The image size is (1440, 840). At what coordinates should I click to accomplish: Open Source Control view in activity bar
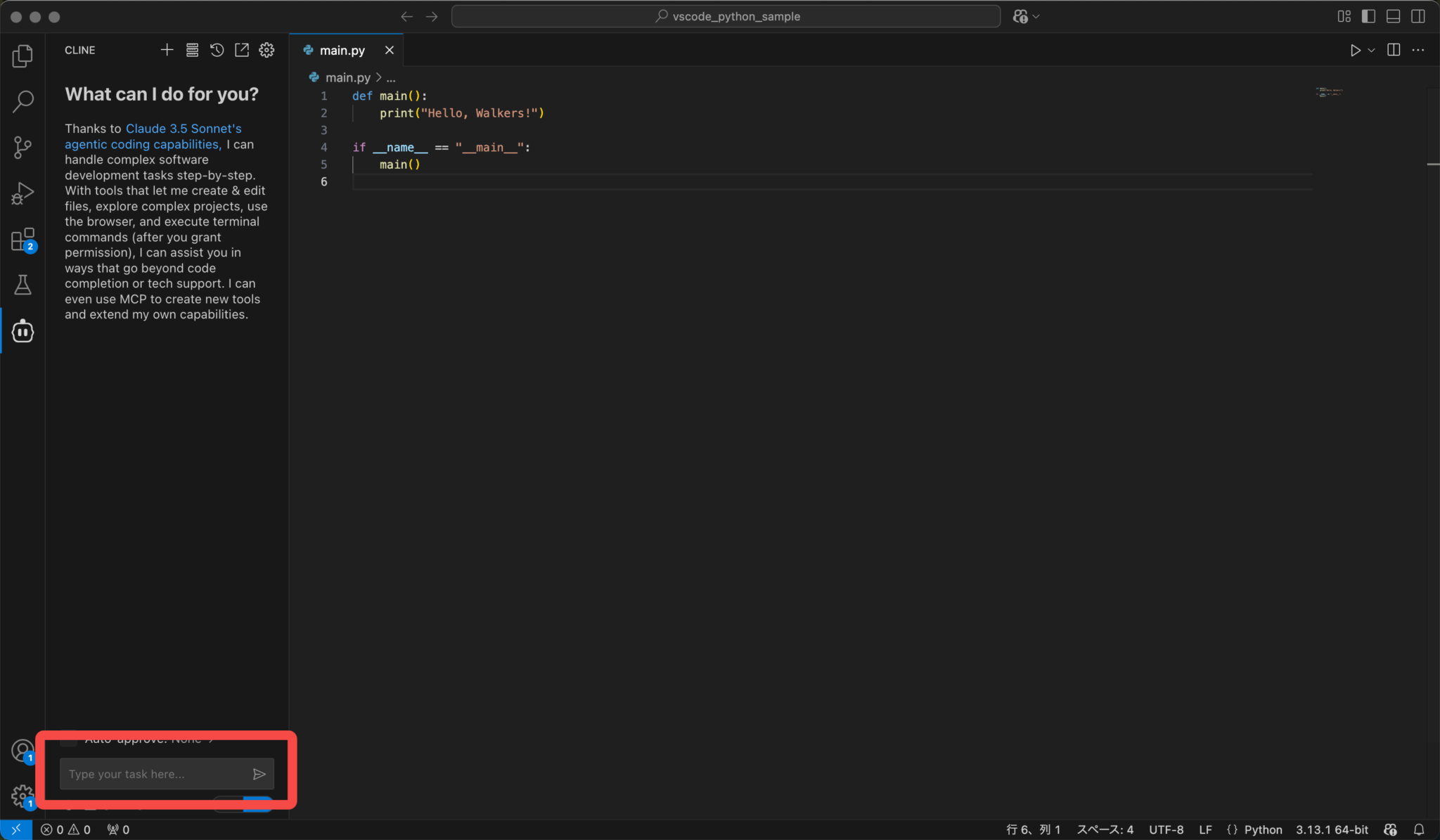click(x=22, y=147)
